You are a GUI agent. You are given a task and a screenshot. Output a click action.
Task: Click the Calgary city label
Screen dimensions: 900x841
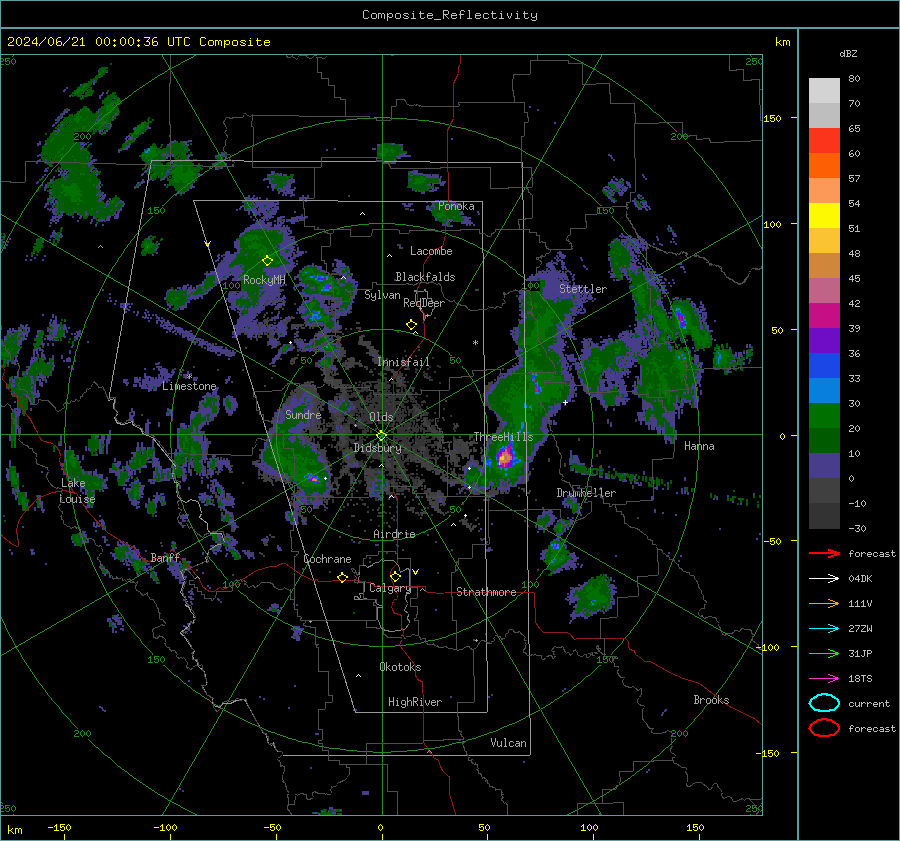pos(390,588)
